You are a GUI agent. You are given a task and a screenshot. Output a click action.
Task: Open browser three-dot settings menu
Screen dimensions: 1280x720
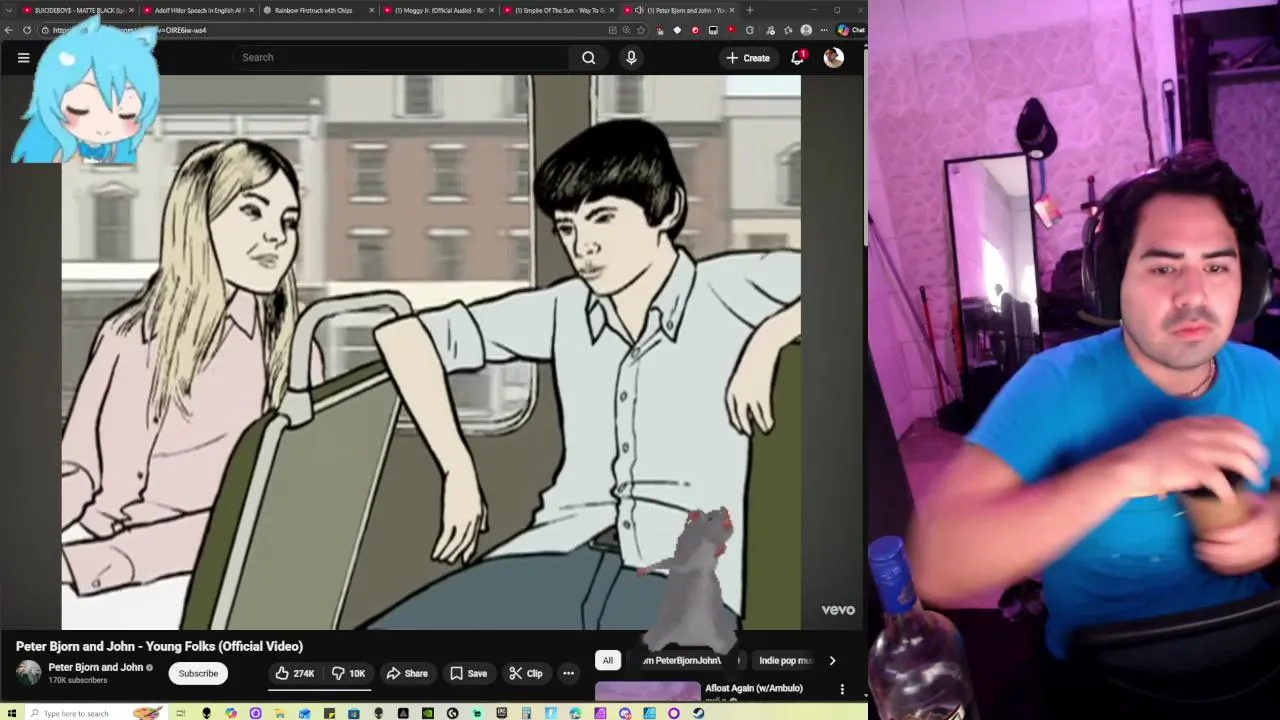click(x=824, y=30)
